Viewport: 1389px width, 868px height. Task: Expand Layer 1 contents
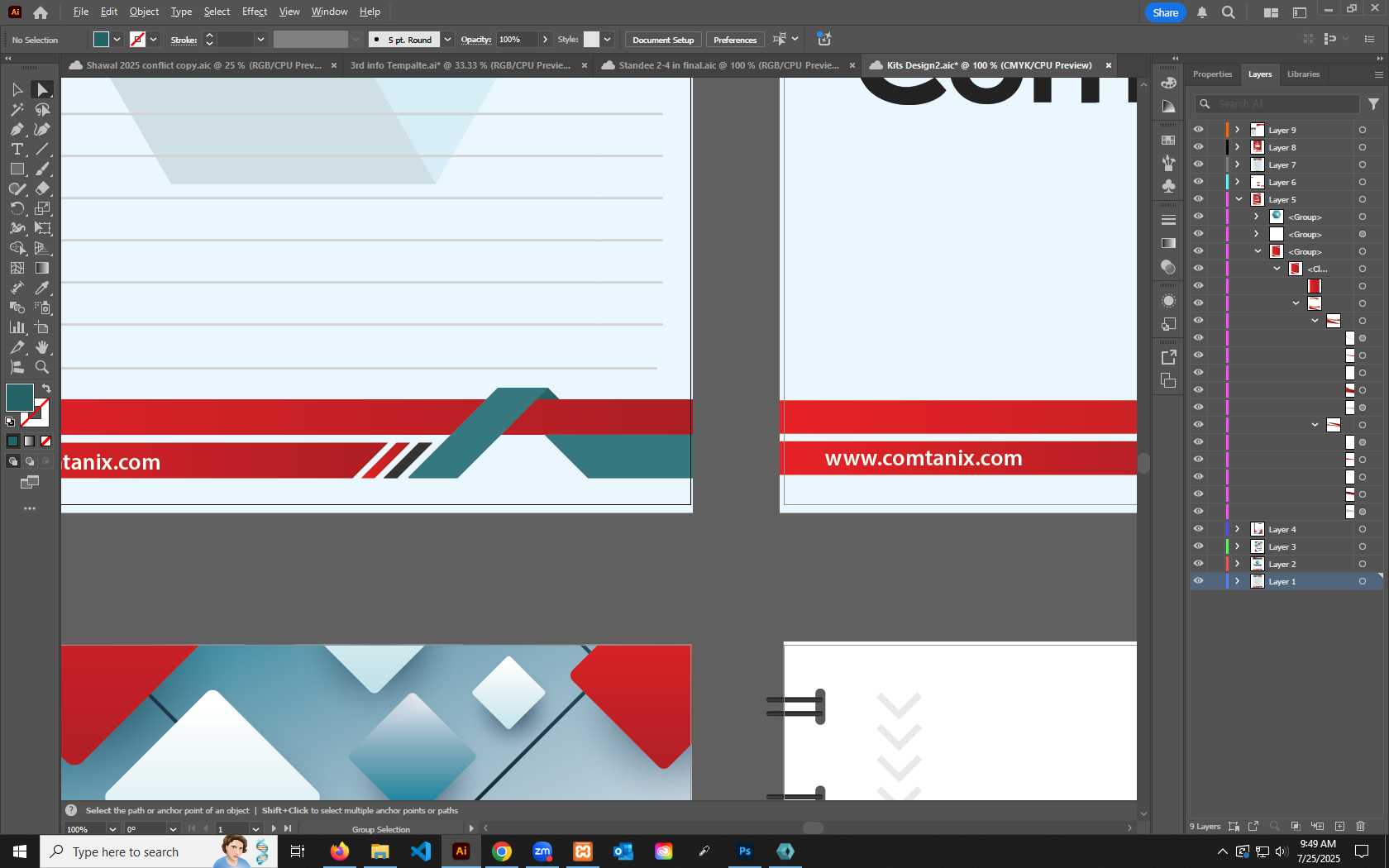point(1238,581)
